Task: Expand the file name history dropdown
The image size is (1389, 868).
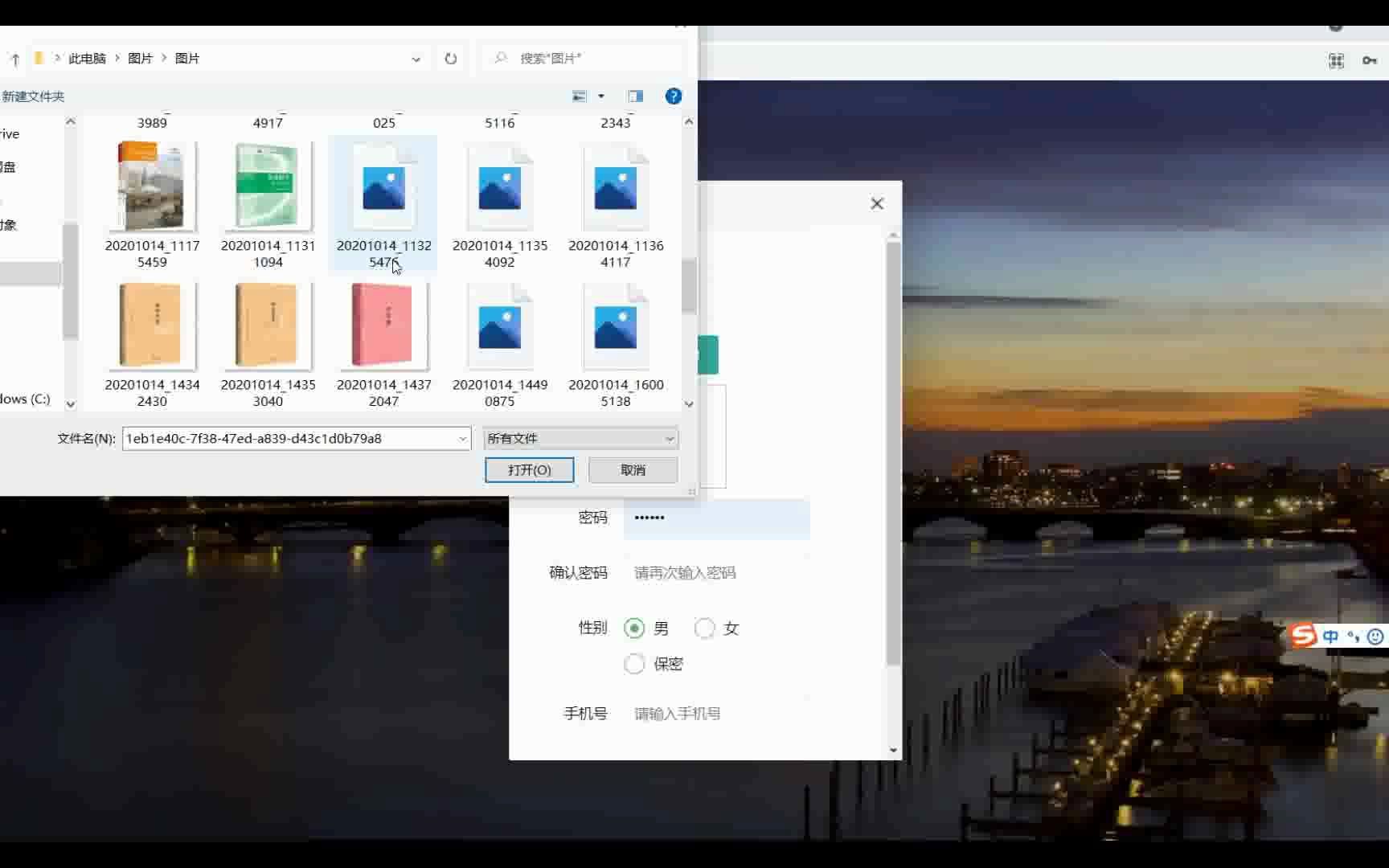Action: (462, 439)
